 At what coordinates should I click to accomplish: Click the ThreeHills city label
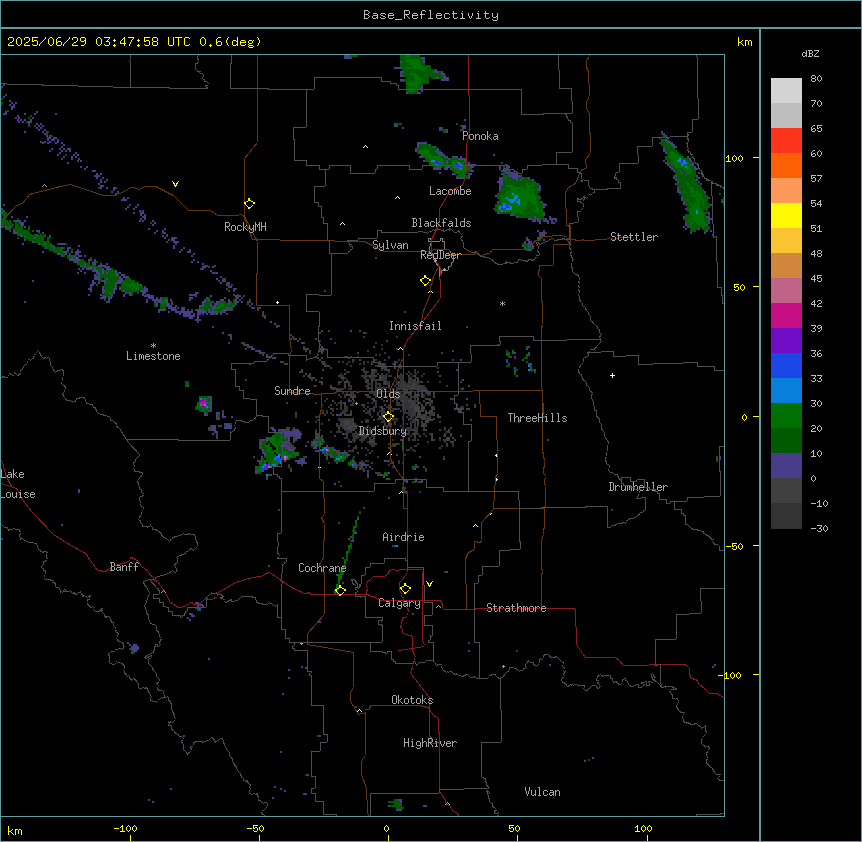tap(537, 418)
